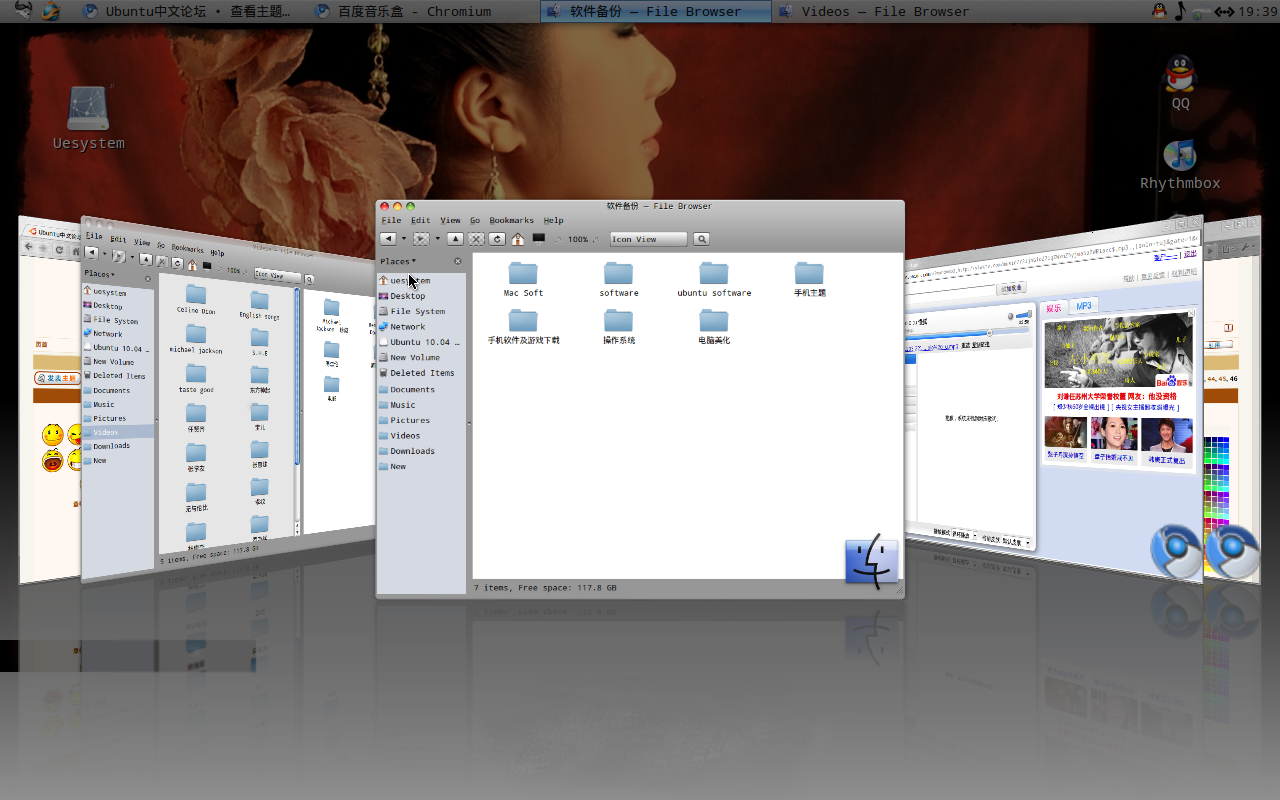Open Forward history dropdown arrow in 软件备份
Image resolution: width=1280 pixels, height=800 pixels.
(437, 239)
